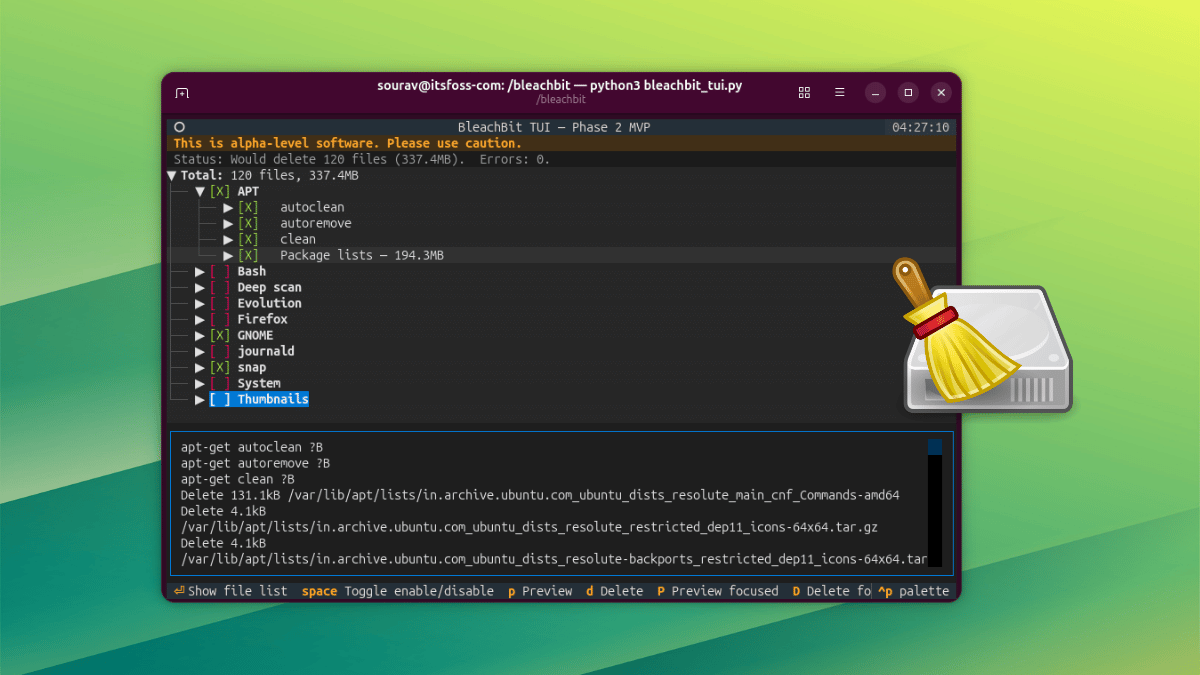The width and height of the screenshot is (1200, 675).
Task: Click the log panel scrollbar track
Action: coord(935,510)
